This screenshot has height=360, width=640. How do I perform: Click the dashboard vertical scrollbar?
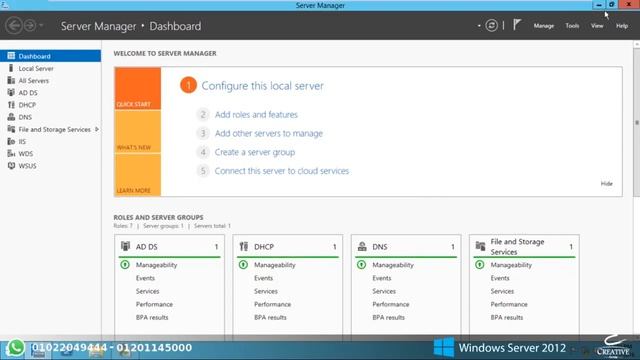pos(636,122)
